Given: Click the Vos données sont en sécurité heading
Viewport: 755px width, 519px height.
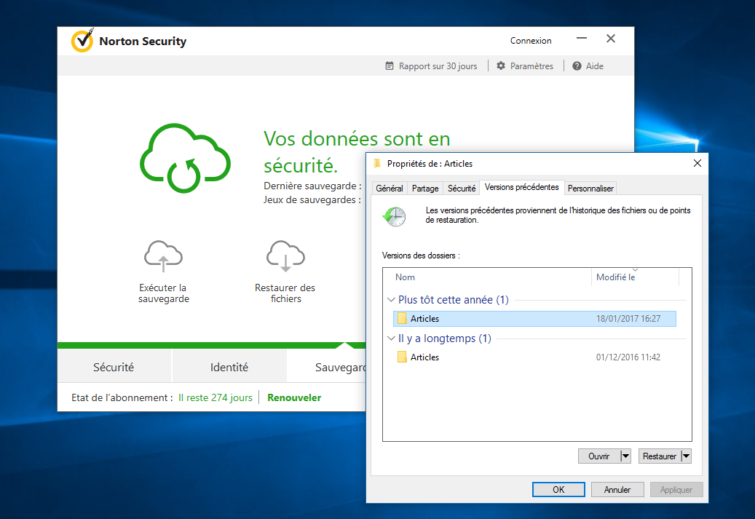Looking at the screenshot, I should coord(357,152).
